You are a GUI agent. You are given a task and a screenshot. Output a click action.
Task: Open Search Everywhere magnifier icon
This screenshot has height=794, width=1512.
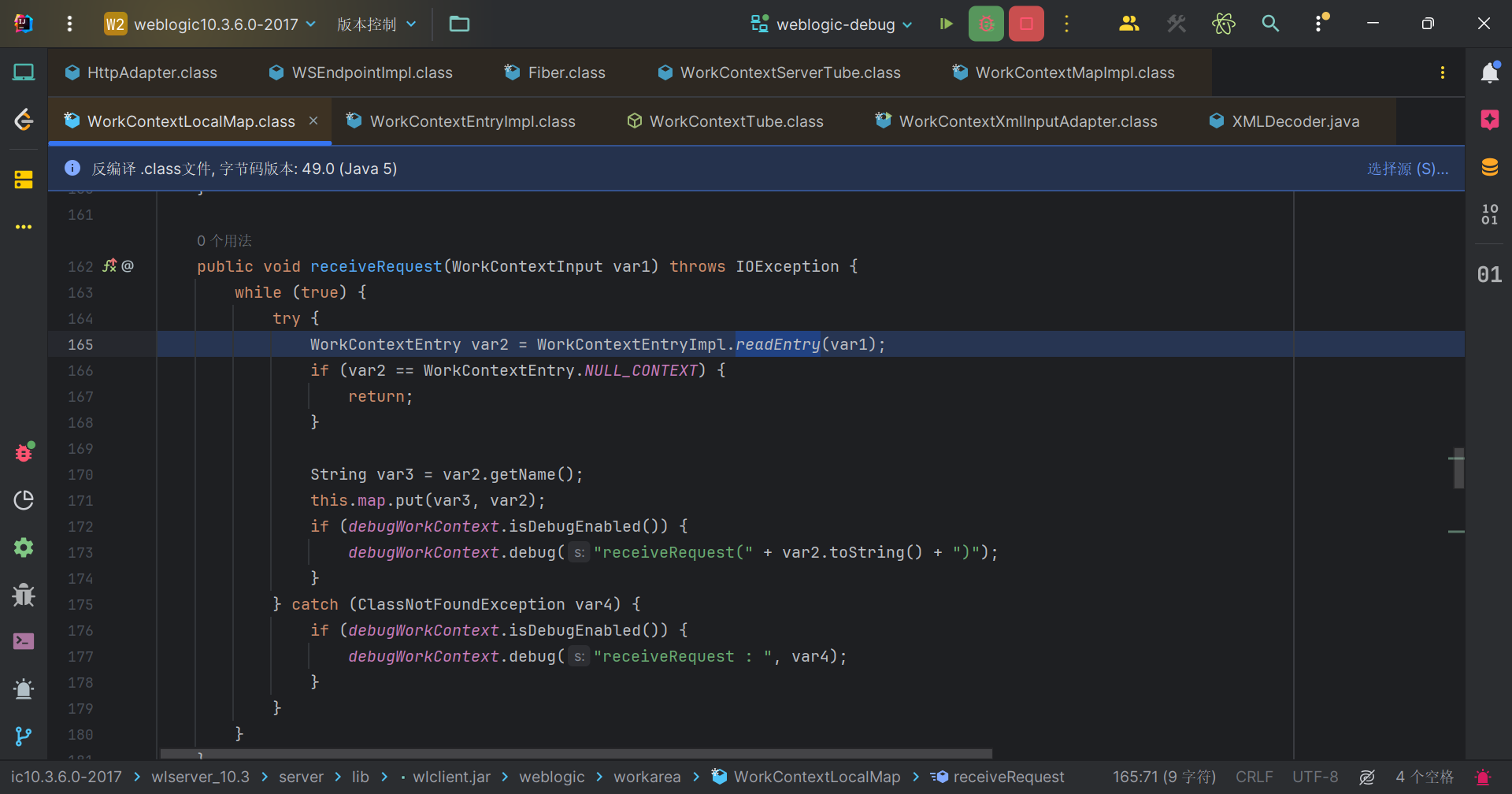pos(1270,24)
